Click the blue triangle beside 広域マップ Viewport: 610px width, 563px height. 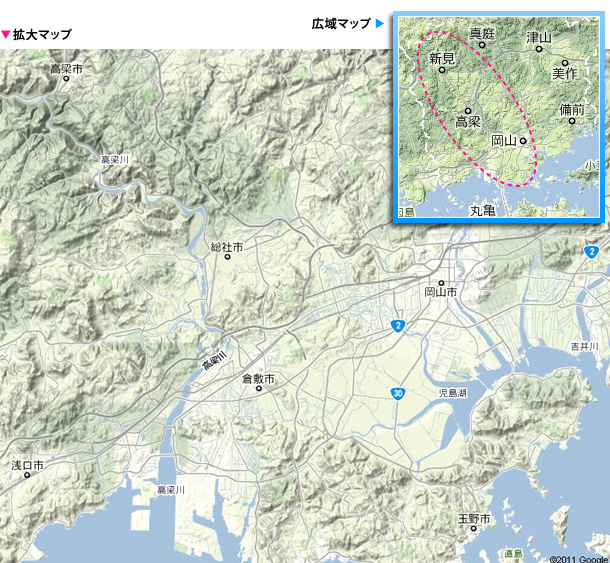pyautogui.click(x=380, y=23)
